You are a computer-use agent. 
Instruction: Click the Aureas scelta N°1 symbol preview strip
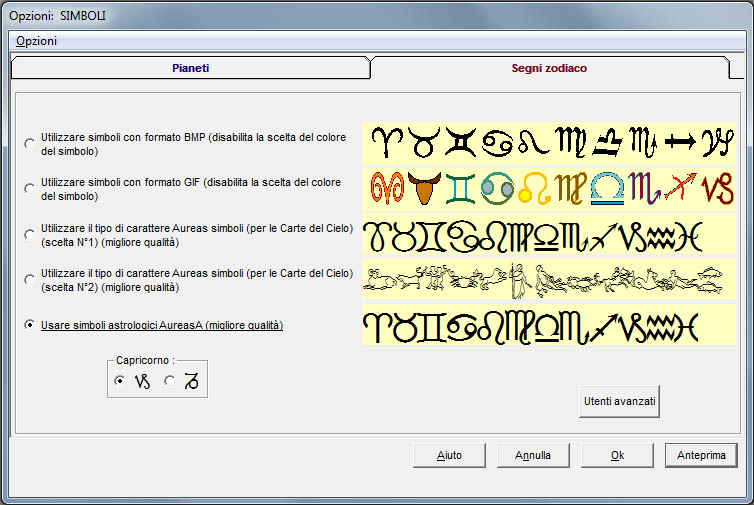pyautogui.click(x=549, y=235)
